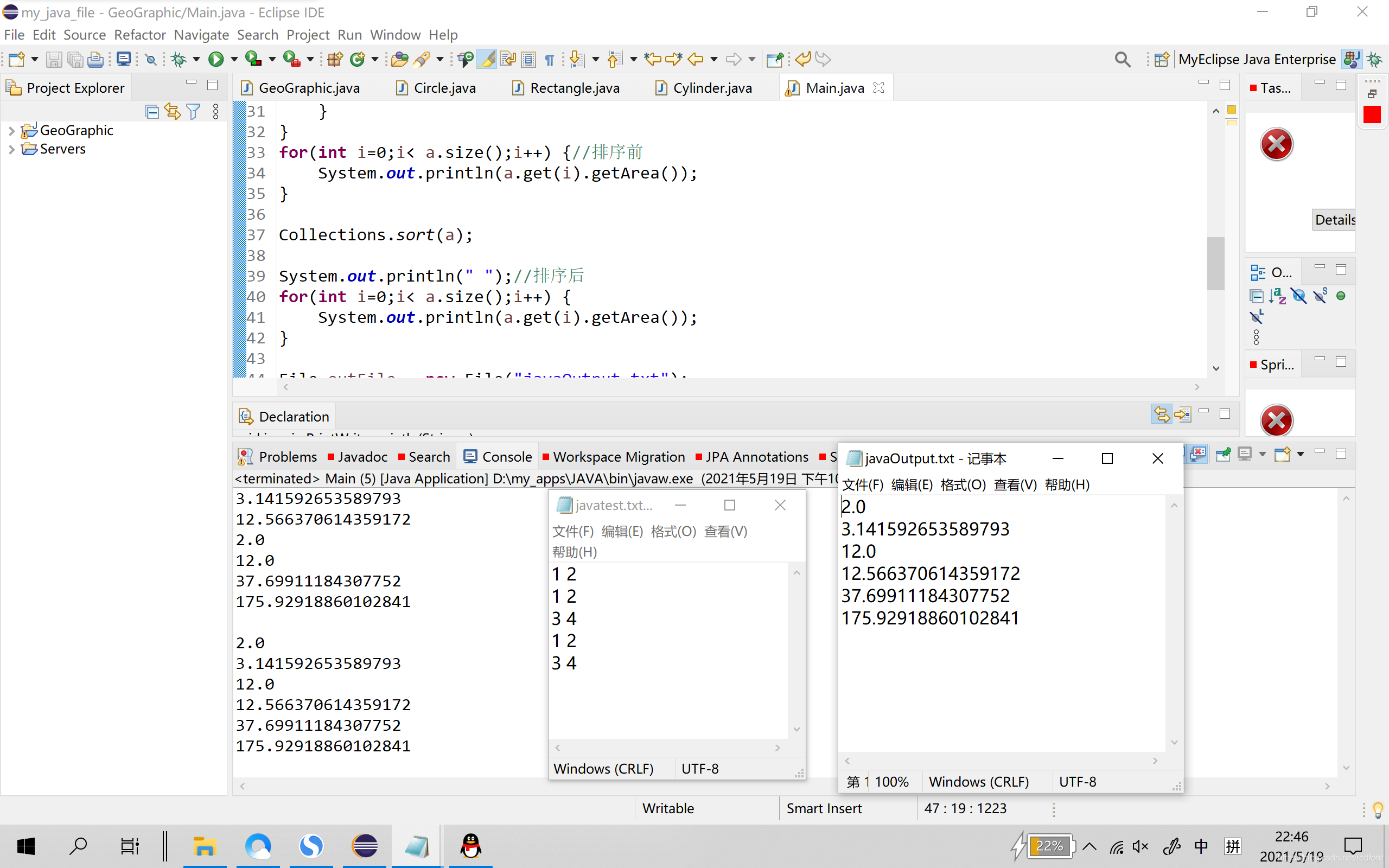Click the Save toolbar icon

(54, 59)
